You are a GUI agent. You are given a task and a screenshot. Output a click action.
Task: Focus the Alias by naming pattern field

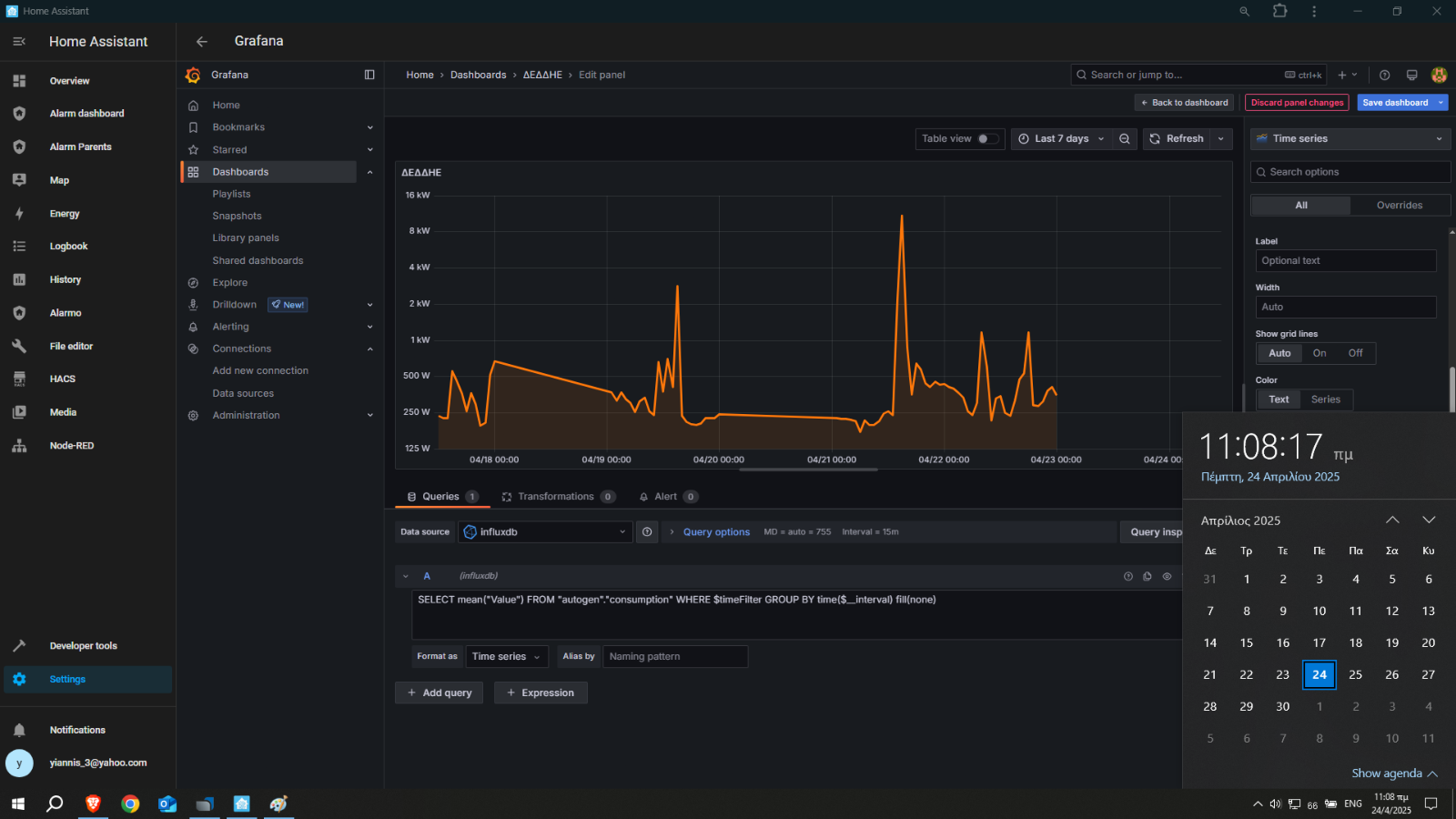(674, 657)
